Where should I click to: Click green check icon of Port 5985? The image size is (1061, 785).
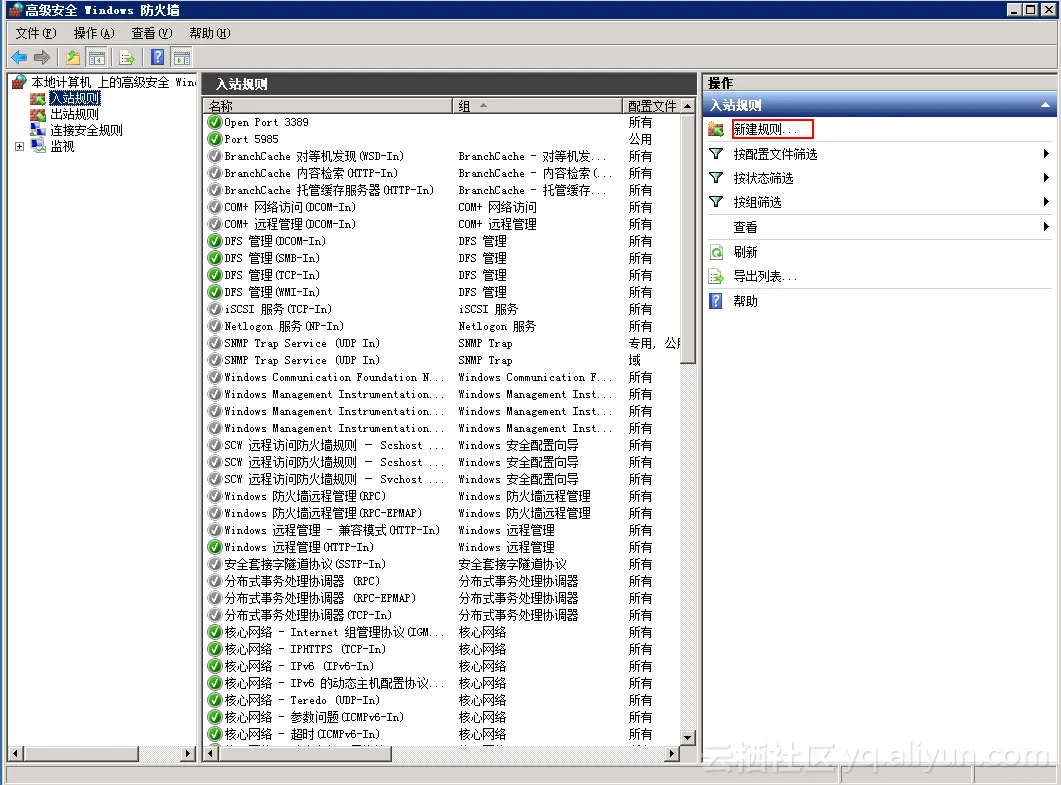(x=215, y=139)
